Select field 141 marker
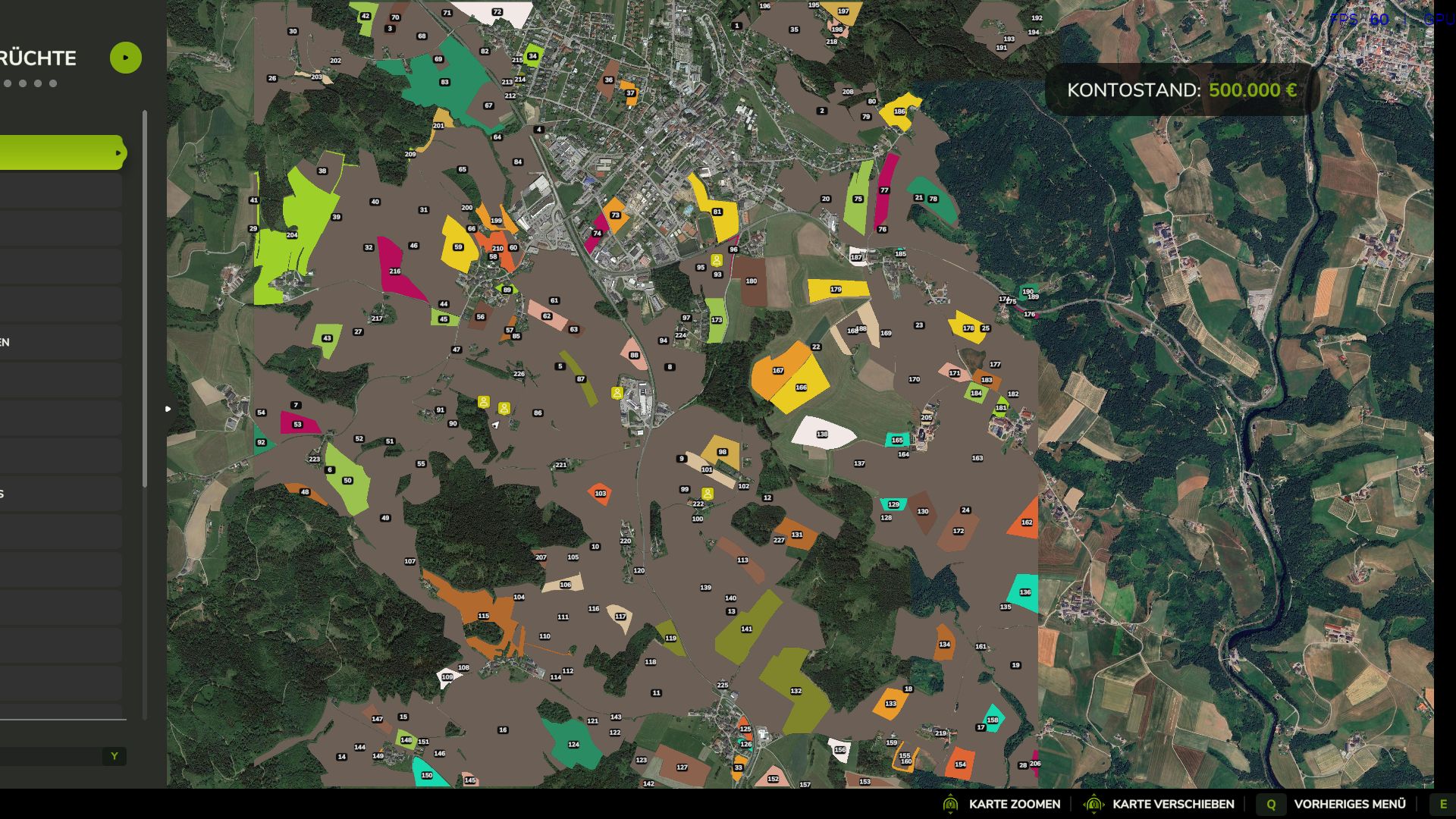Viewport: 1456px width, 819px height. tap(746, 629)
